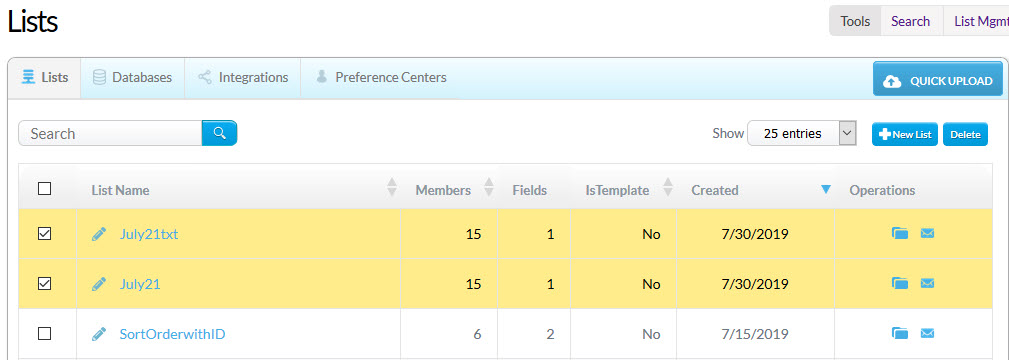Uncheck the July21txt row checkbox
The height and width of the screenshot is (360, 1009).
[44, 234]
